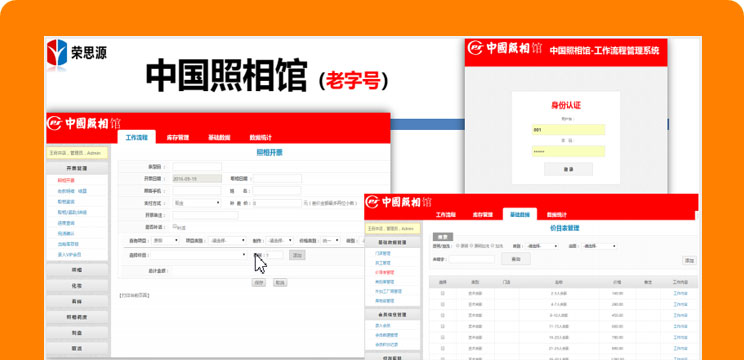Click the 取消 button in the 照相开票 form

pos(280,282)
